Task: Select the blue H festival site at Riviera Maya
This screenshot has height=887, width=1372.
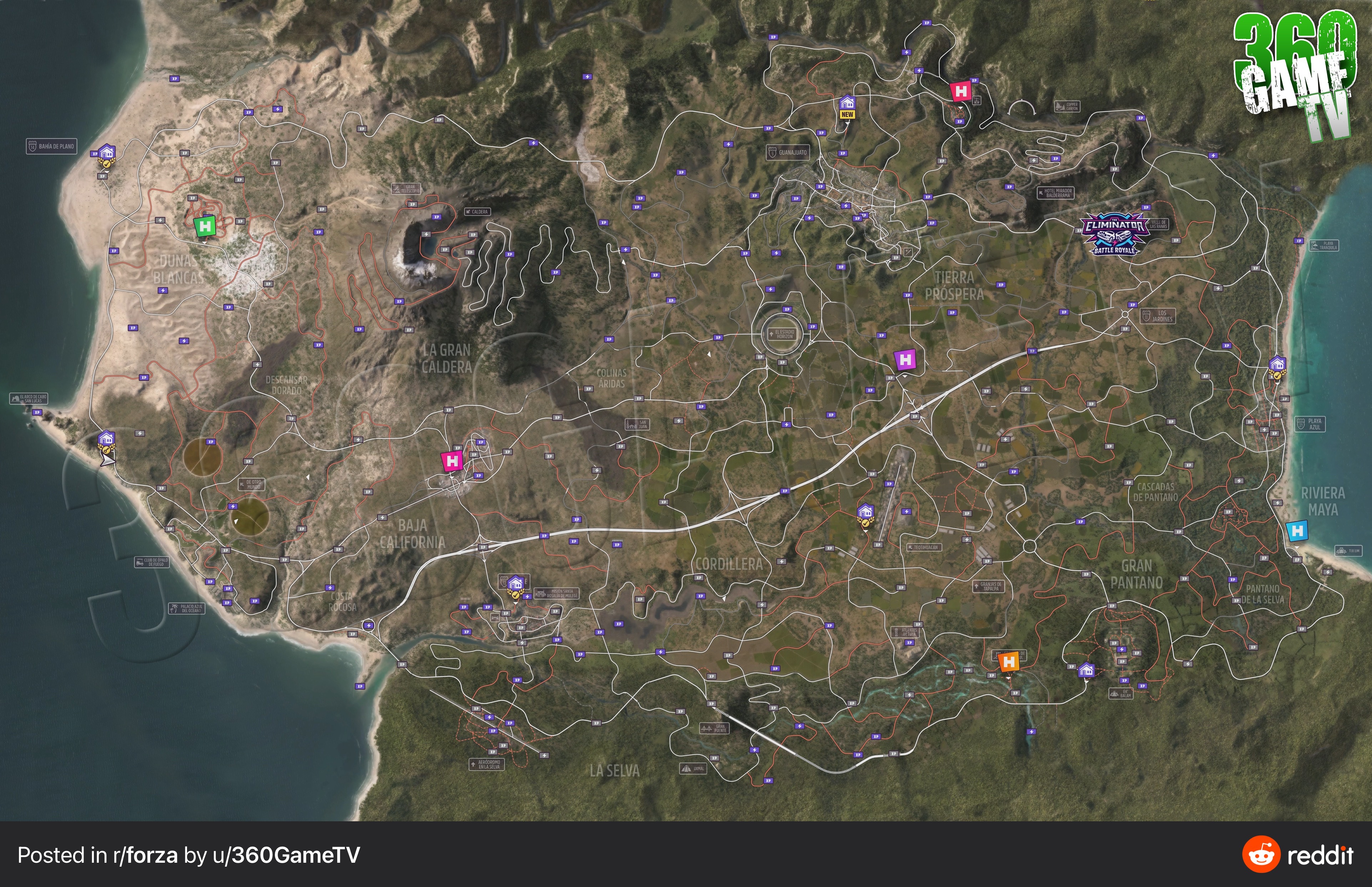Action: [1297, 531]
